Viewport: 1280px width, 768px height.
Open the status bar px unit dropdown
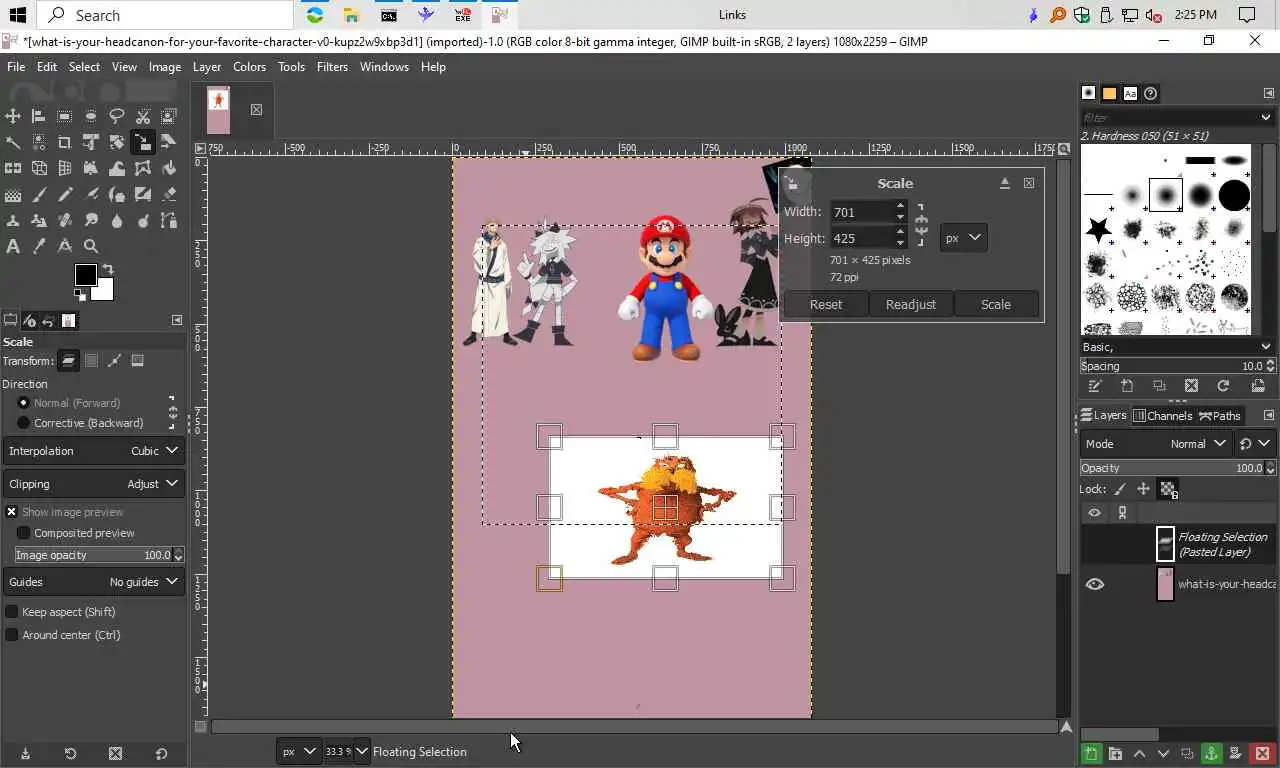coord(298,751)
